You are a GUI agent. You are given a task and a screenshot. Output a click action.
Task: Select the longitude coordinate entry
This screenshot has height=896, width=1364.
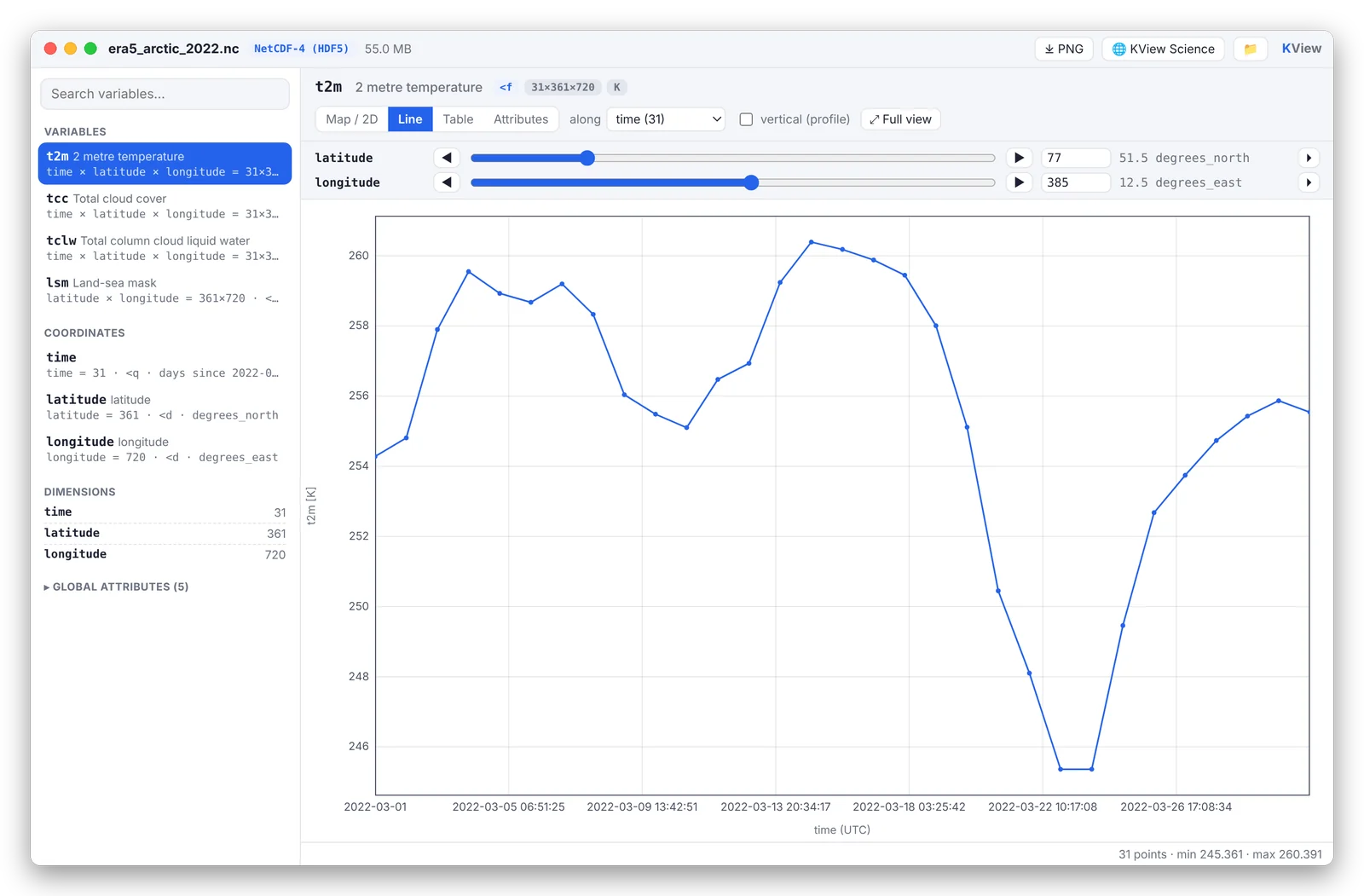165,449
